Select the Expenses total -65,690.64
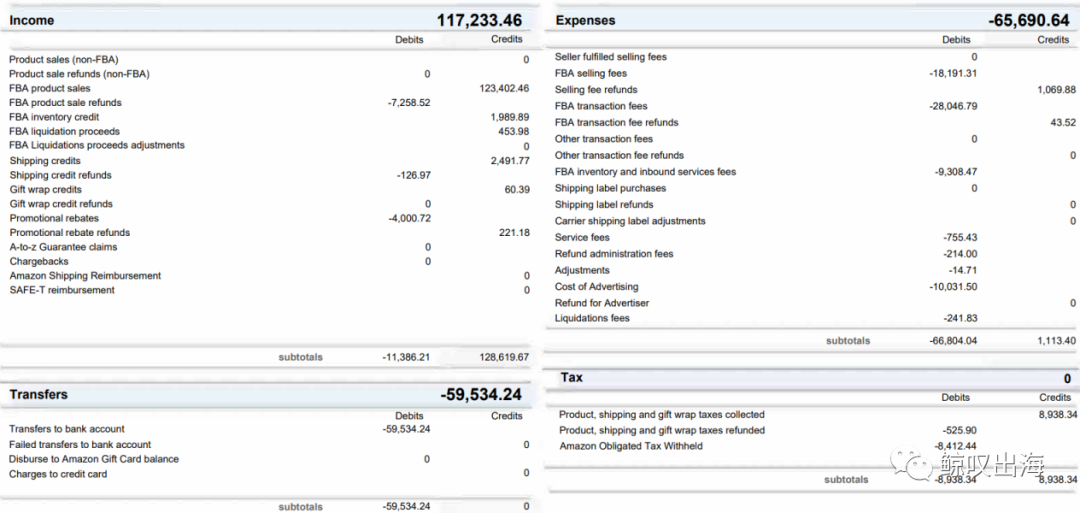This screenshot has width=1080, height=513. click(1026, 20)
